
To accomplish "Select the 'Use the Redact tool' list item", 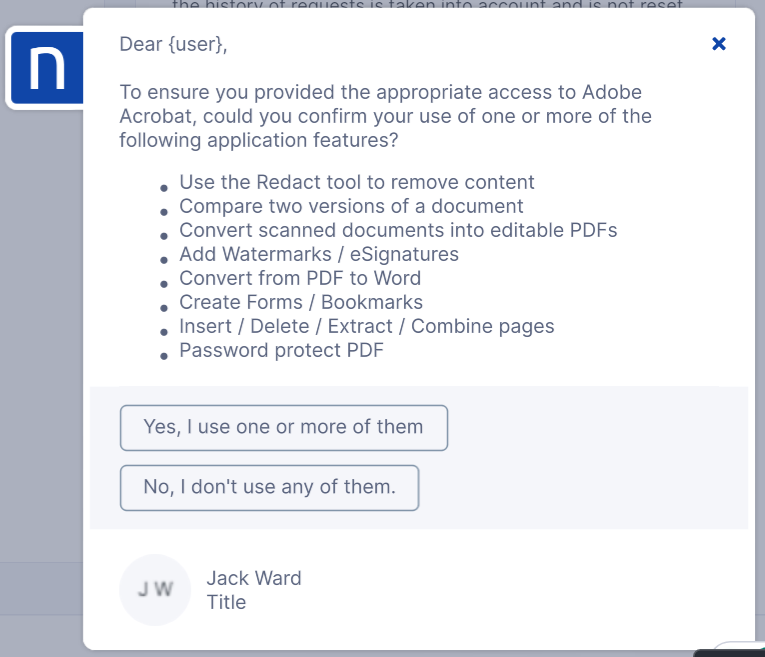I will [356, 182].
